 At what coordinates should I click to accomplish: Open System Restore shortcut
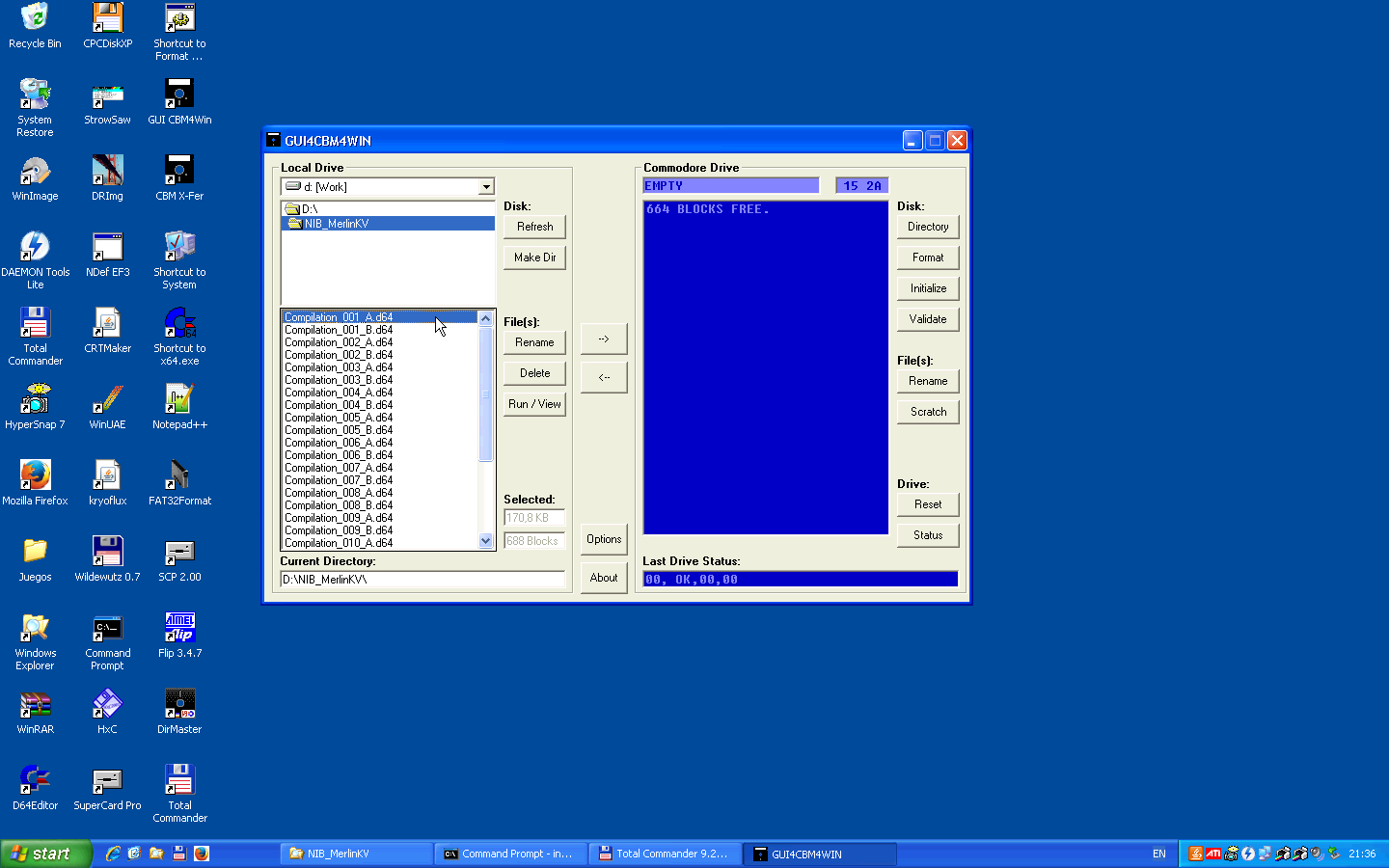tap(35, 108)
